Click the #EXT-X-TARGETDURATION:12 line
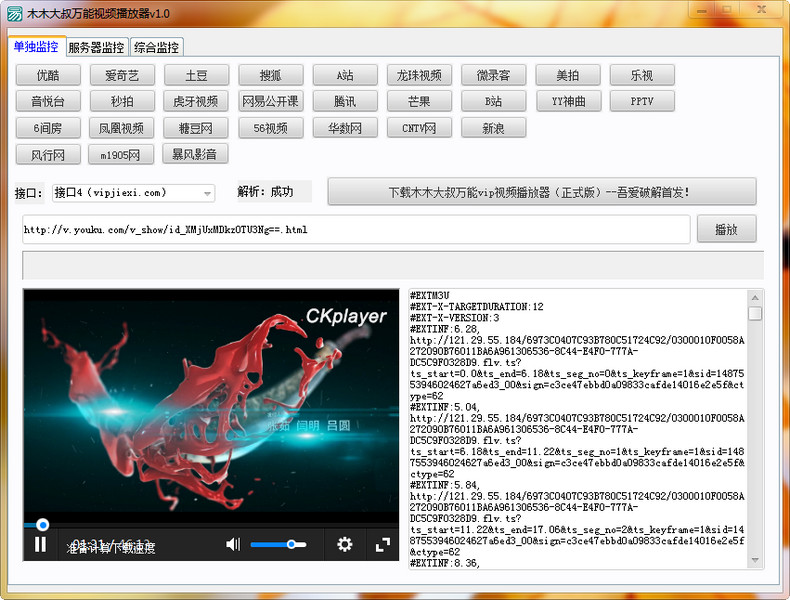This screenshot has width=790, height=600. (477, 306)
